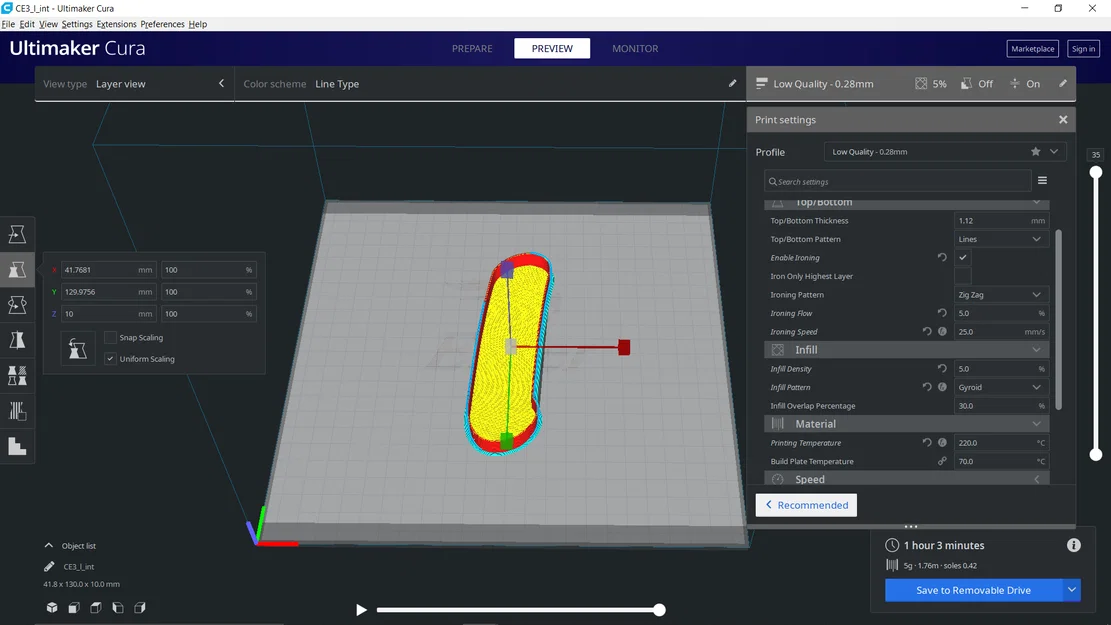The width and height of the screenshot is (1111, 625).
Task: Enable the Snap Scaling checkbox
Action: click(x=110, y=337)
